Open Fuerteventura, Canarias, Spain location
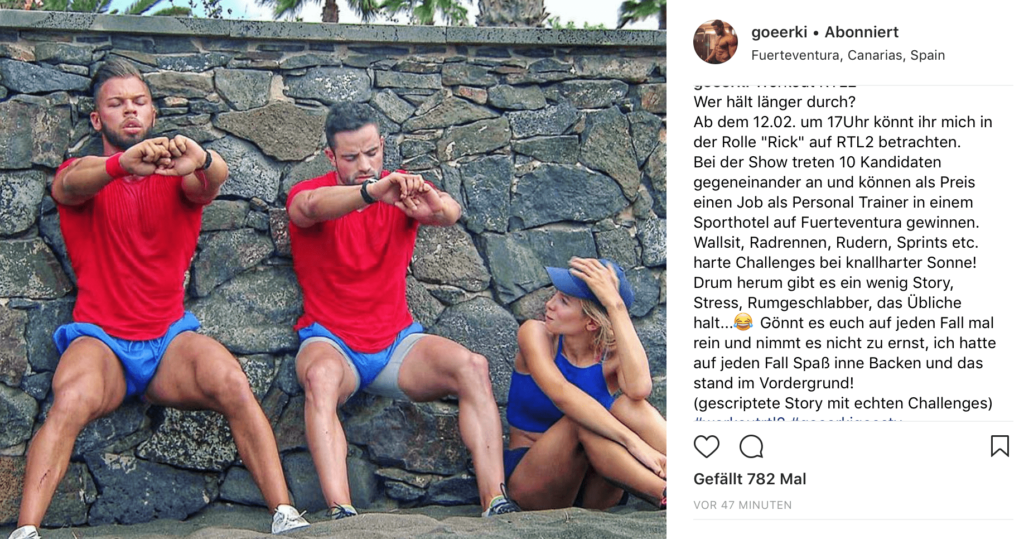Viewport: 1024px width, 539px height. pos(848,55)
